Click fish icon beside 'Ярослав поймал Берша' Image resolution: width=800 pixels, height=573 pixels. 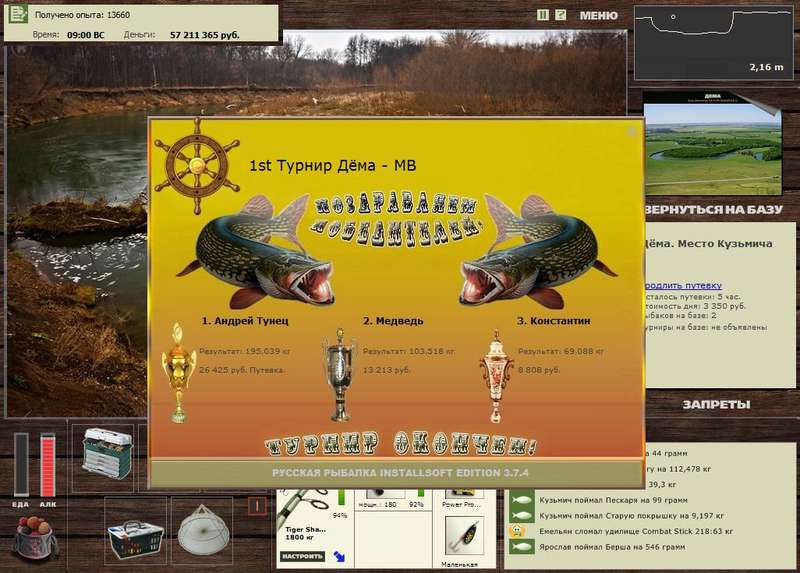[522, 547]
